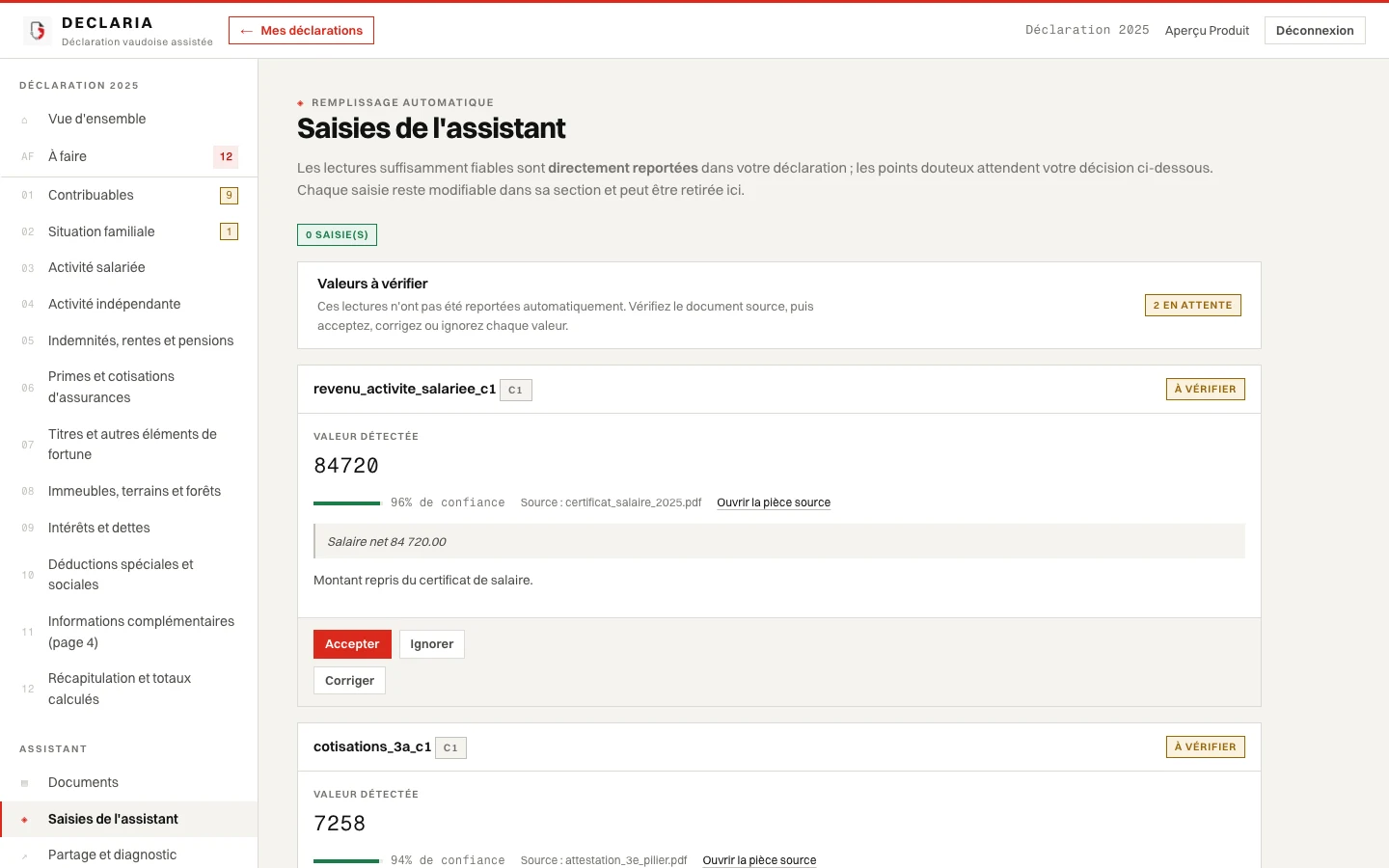Click the Déclaration 2025 header label
The height and width of the screenshot is (868, 1389).
click(x=1087, y=30)
